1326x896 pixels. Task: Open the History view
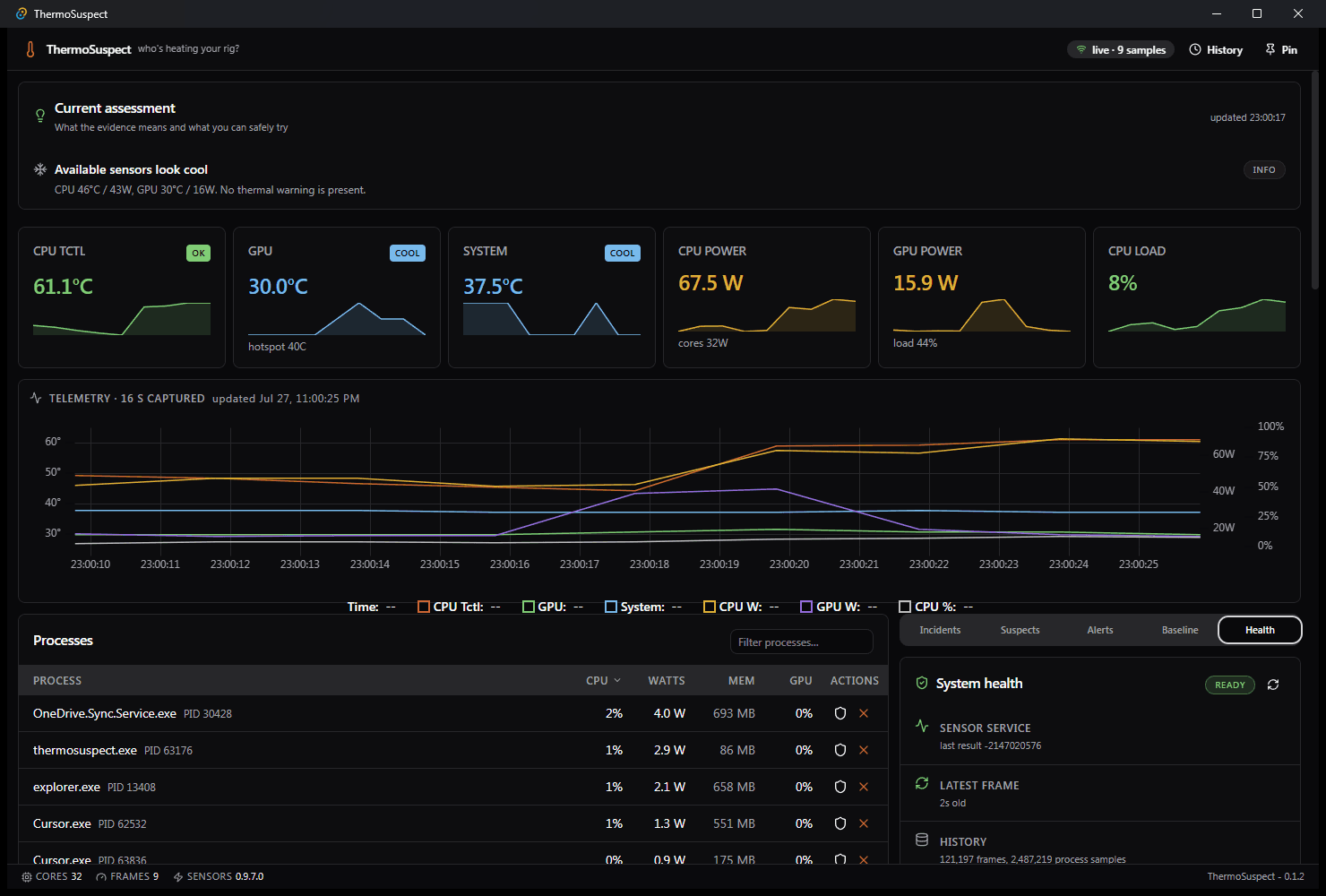point(1216,49)
